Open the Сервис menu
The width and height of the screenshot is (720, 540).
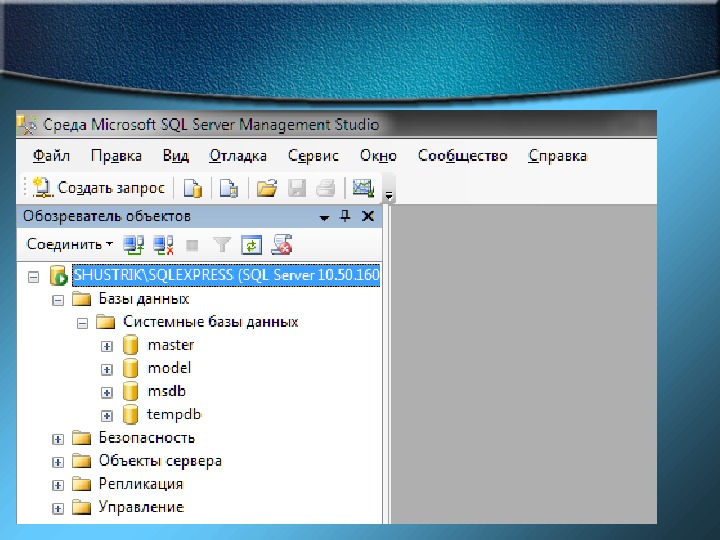click(313, 156)
